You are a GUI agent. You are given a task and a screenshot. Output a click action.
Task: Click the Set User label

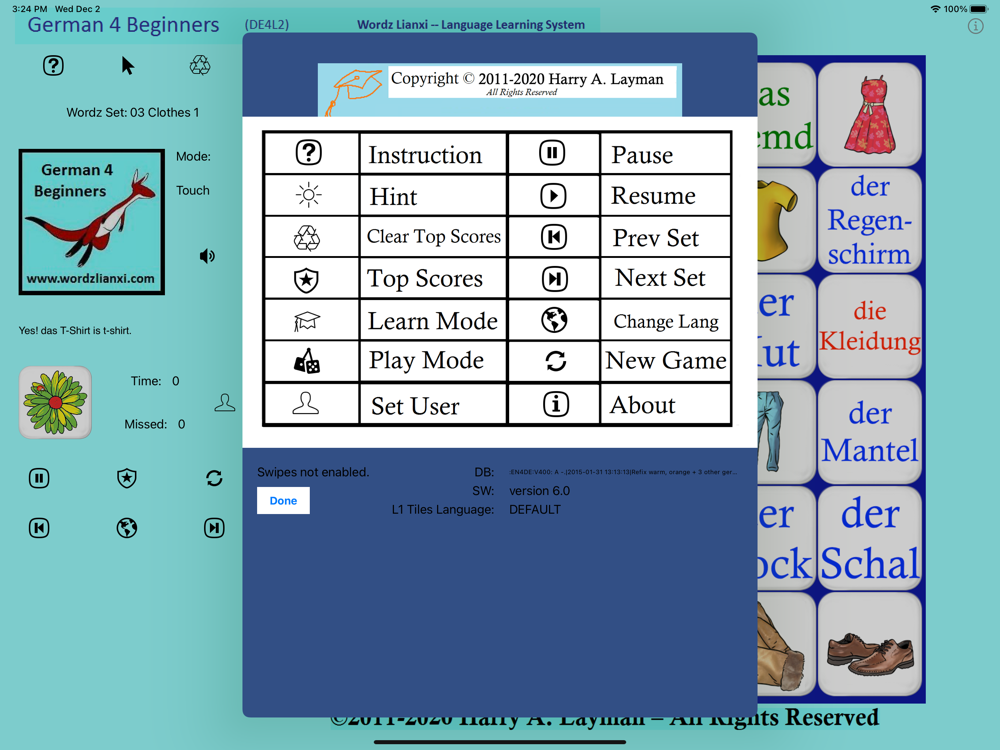[x=415, y=406]
